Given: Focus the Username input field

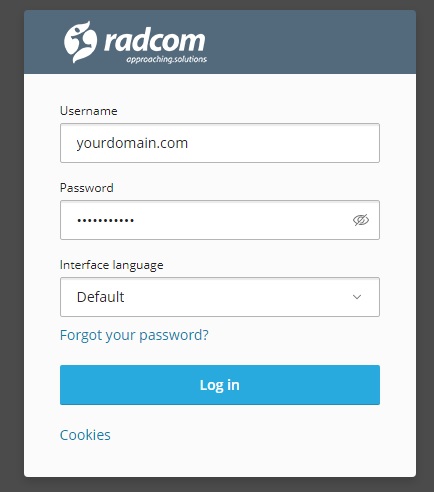Looking at the screenshot, I should point(220,143).
